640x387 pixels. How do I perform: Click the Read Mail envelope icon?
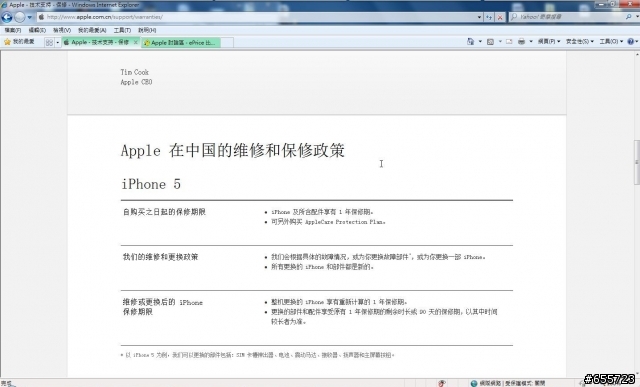pos(509,42)
